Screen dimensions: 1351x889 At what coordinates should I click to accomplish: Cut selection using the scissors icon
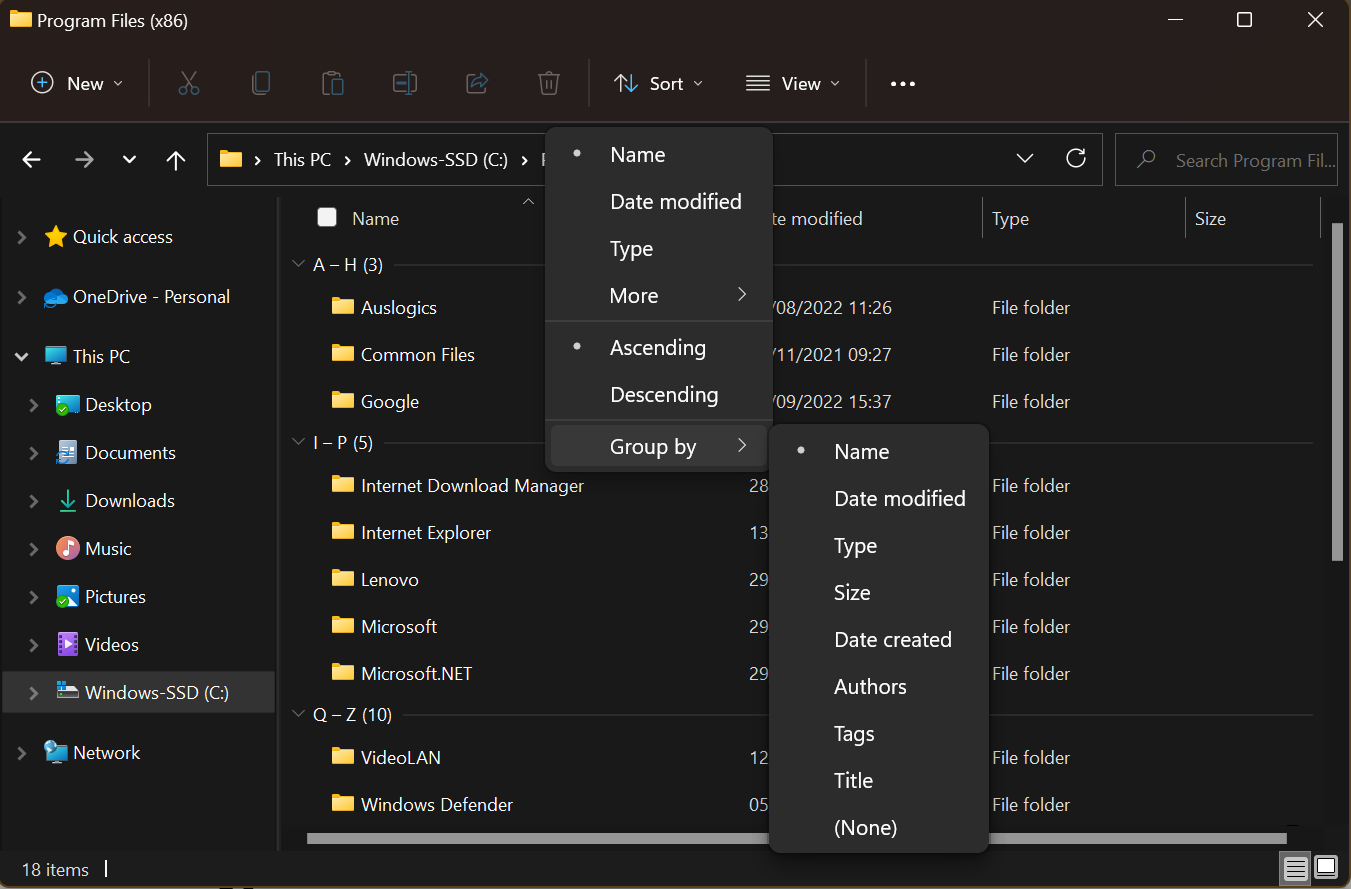189,83
